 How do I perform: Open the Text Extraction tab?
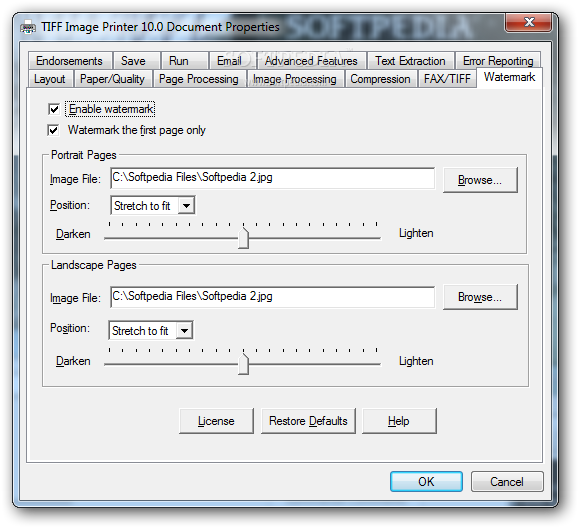coord(410,61)
